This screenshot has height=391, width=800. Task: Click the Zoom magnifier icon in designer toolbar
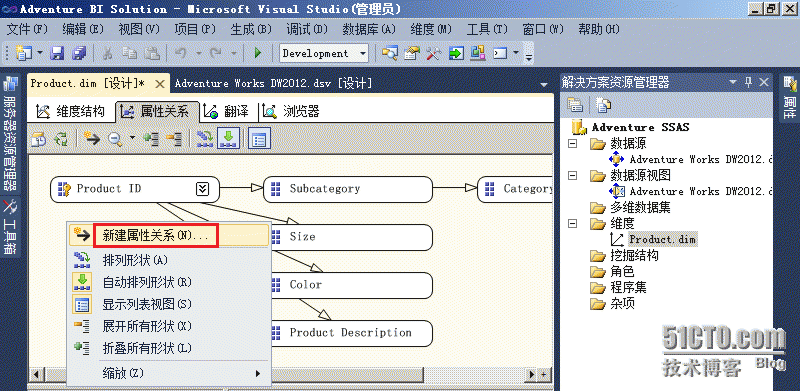click(115, 138)
